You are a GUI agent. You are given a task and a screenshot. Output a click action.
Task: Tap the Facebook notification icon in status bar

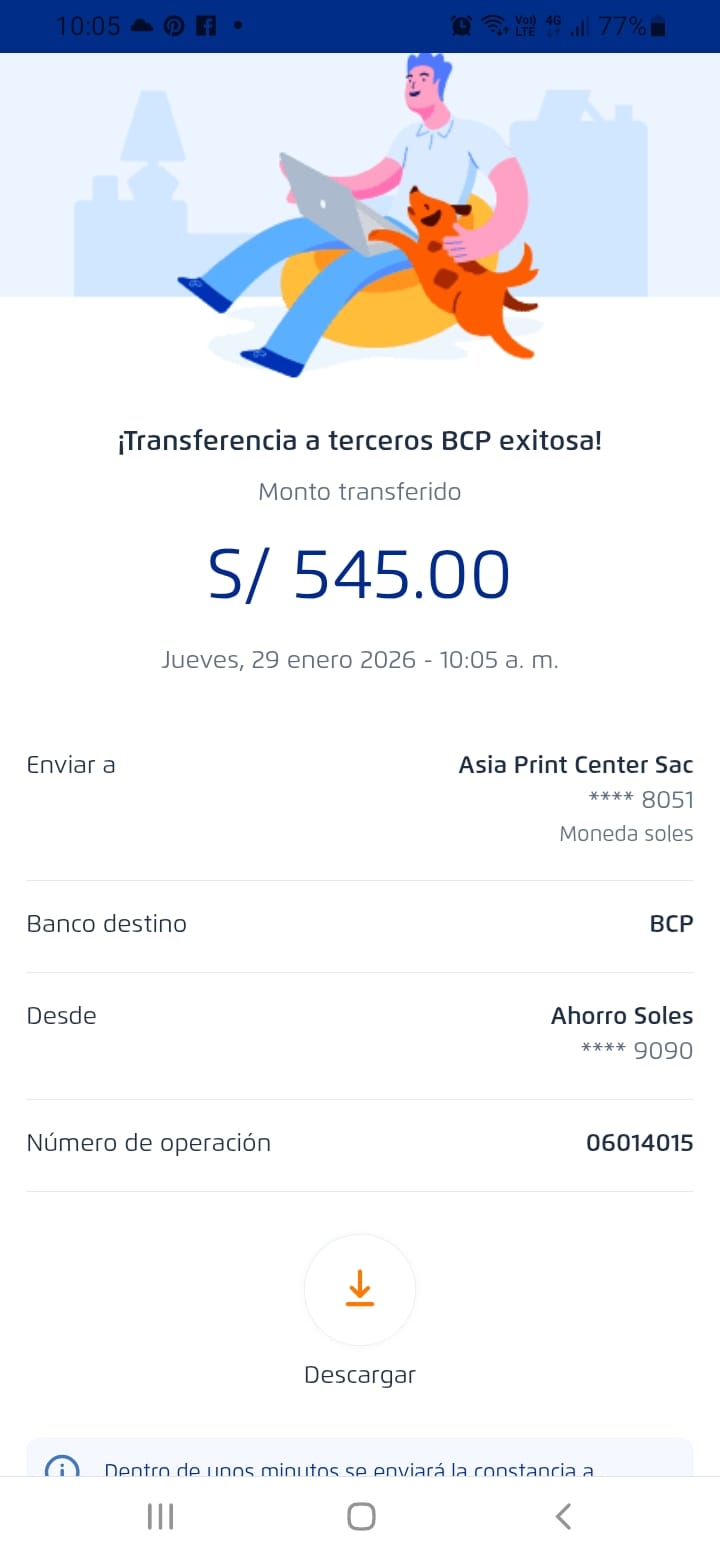click(x=205, y=26)
